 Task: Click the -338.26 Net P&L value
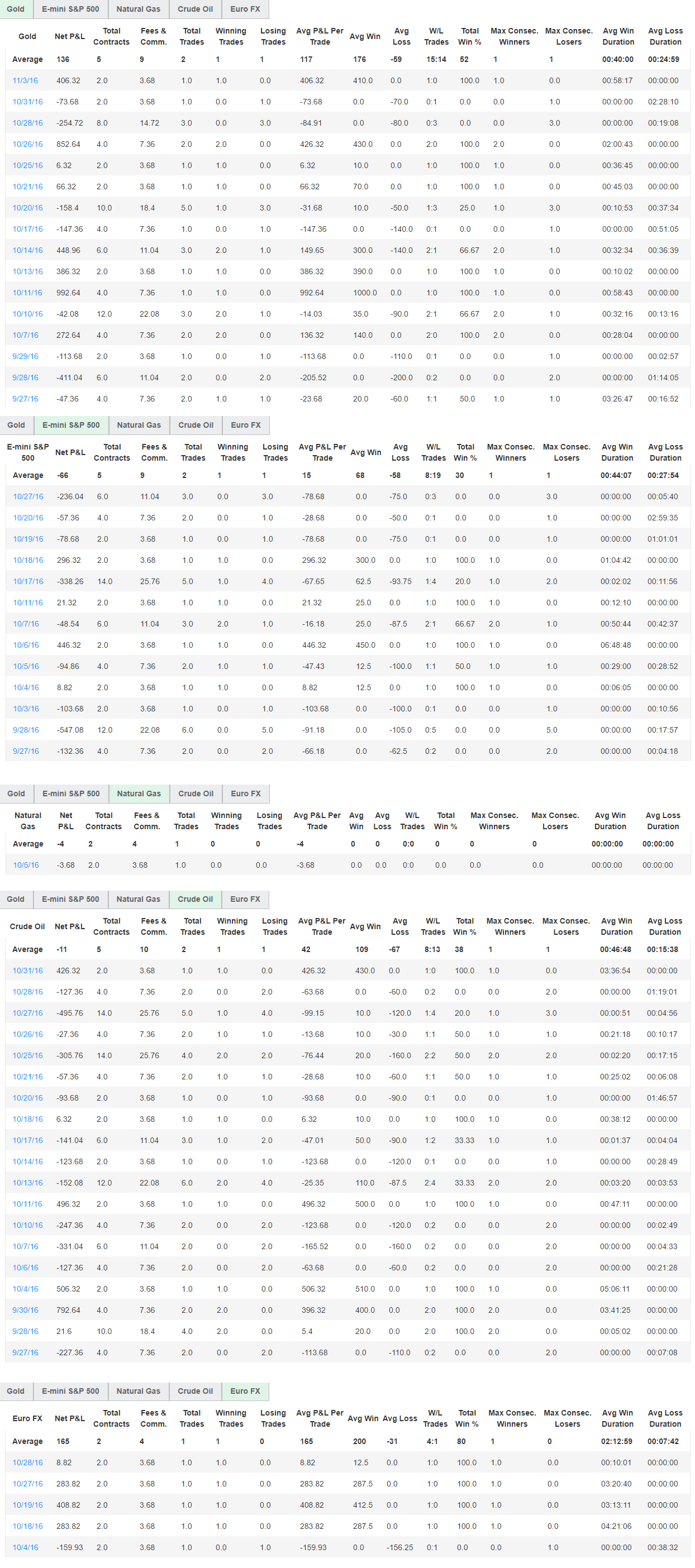70,581
